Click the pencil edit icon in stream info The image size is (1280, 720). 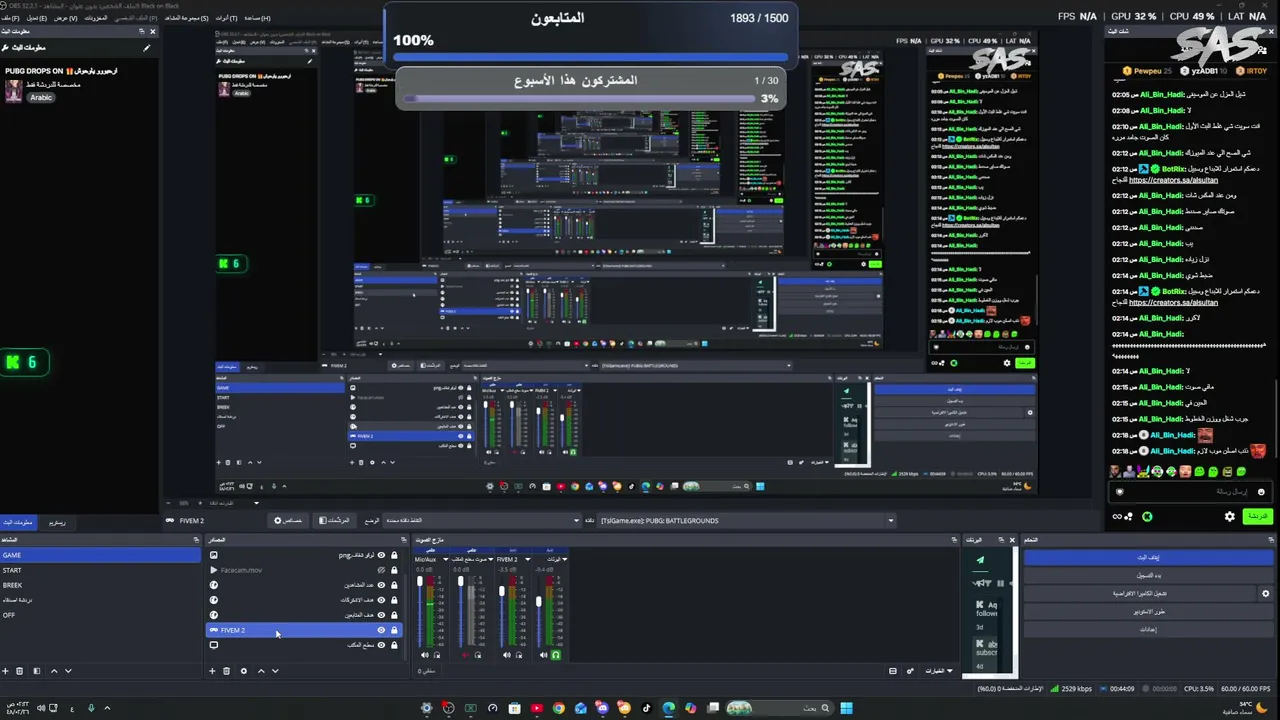147,47
